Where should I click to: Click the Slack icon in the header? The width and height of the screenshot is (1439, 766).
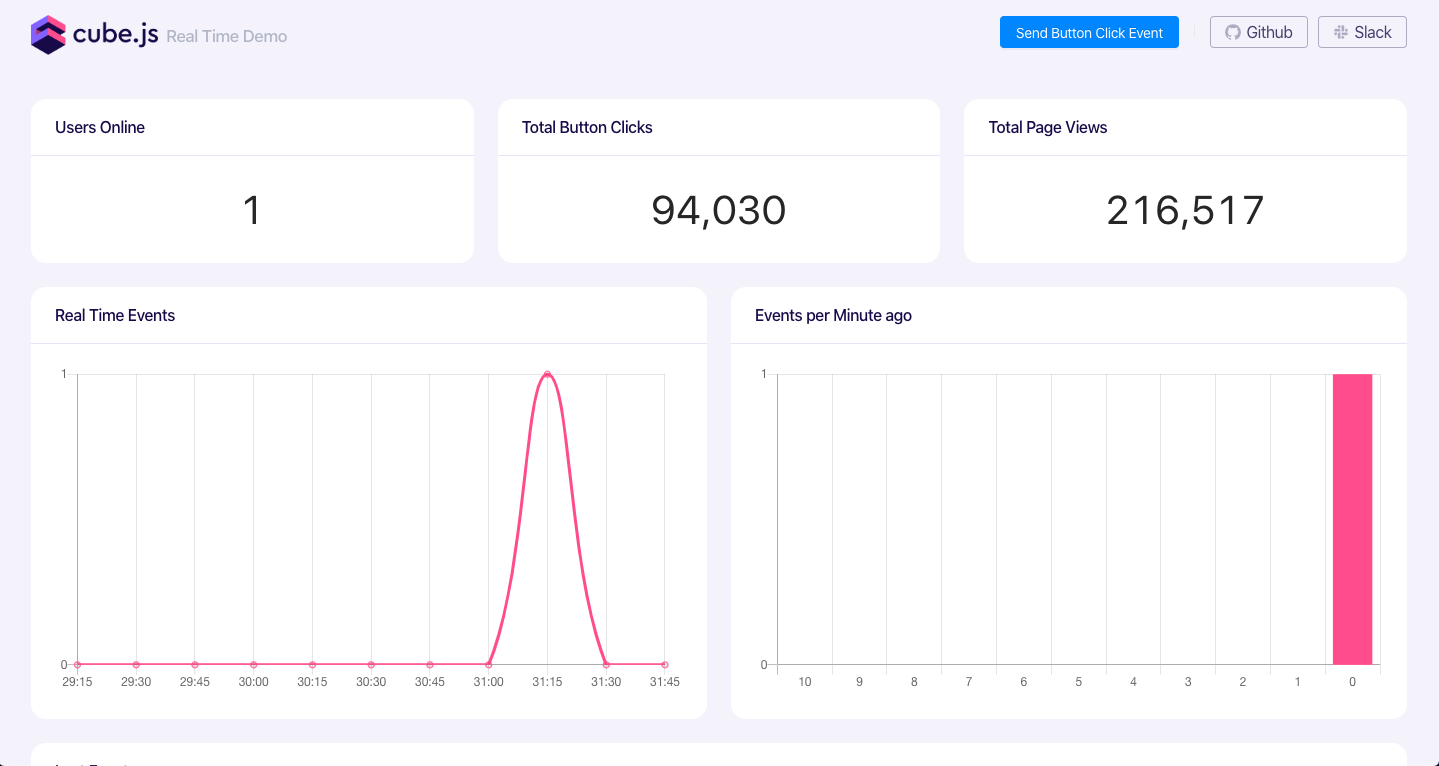coord(1341,32)
